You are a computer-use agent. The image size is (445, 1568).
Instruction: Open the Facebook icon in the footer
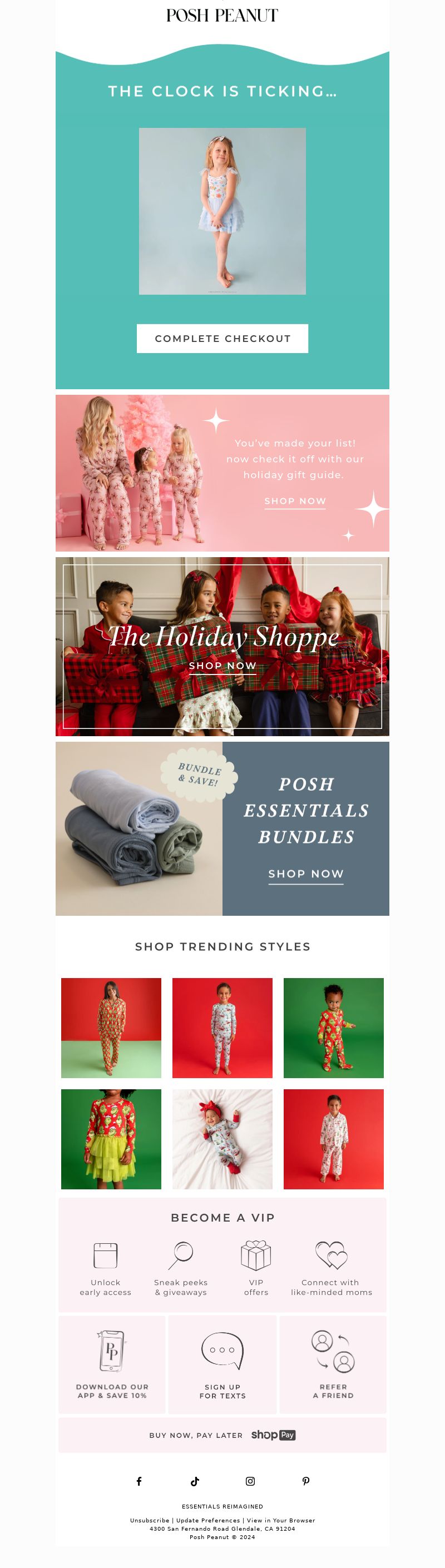(x=139, y=1481)
